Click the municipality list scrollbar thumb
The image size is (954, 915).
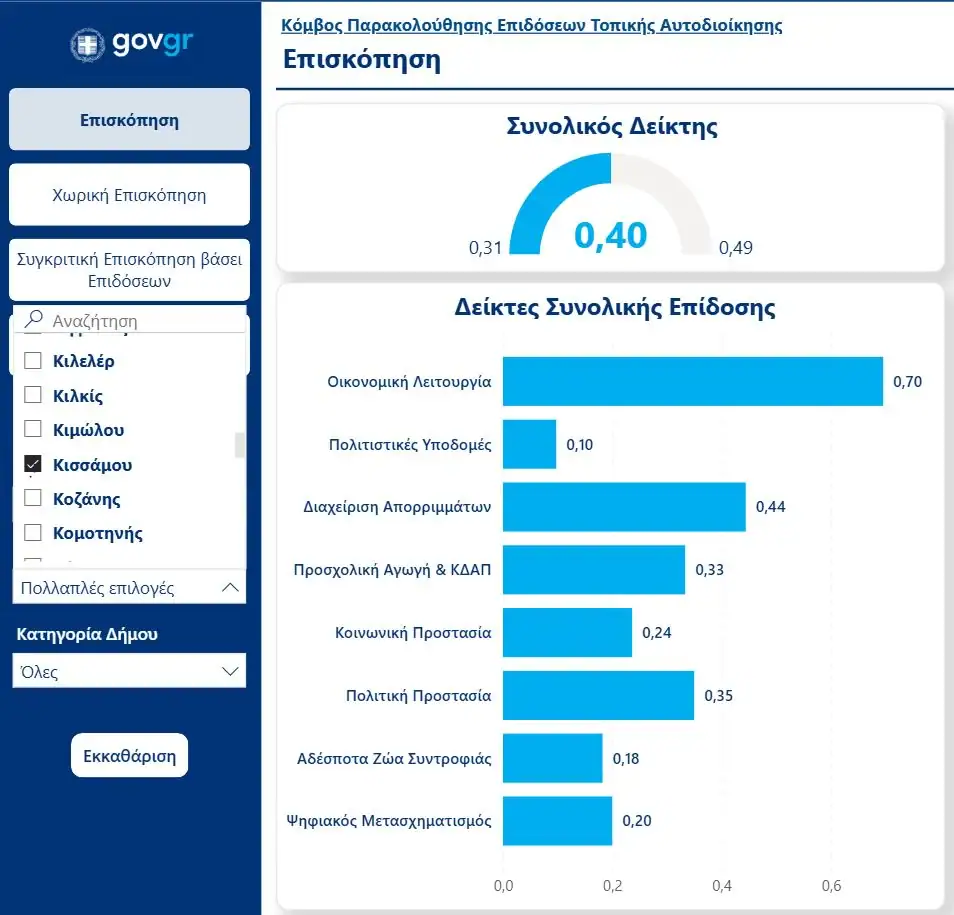click(239, 445)
